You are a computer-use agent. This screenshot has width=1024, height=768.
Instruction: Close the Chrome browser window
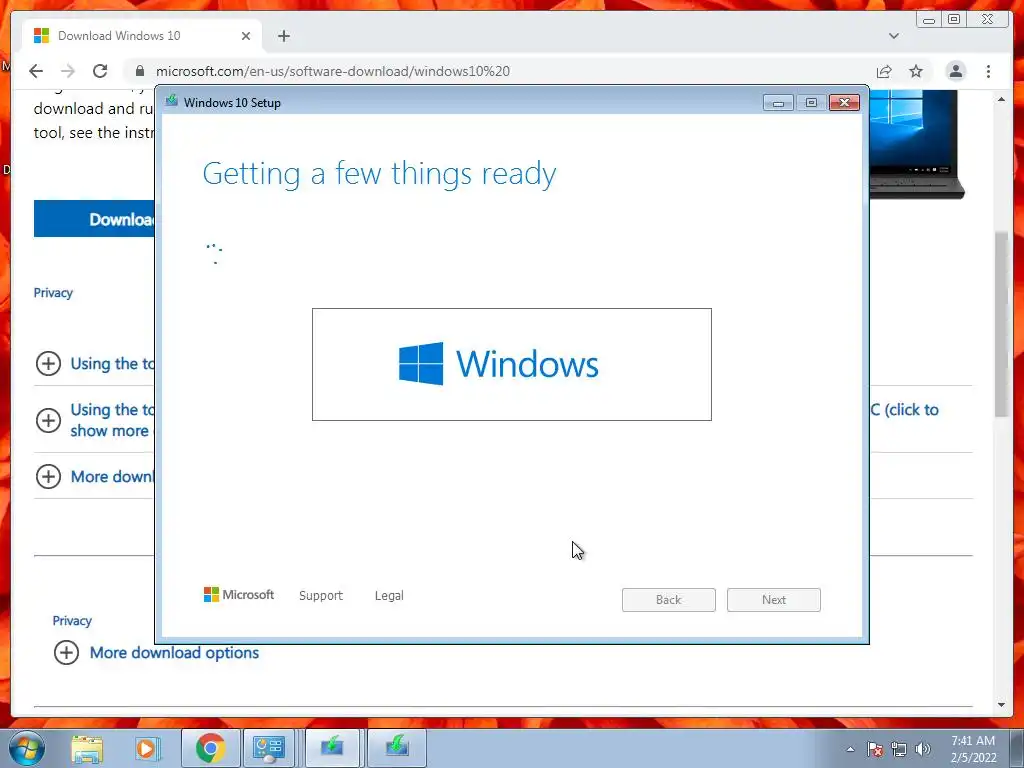tap(988, 20)
